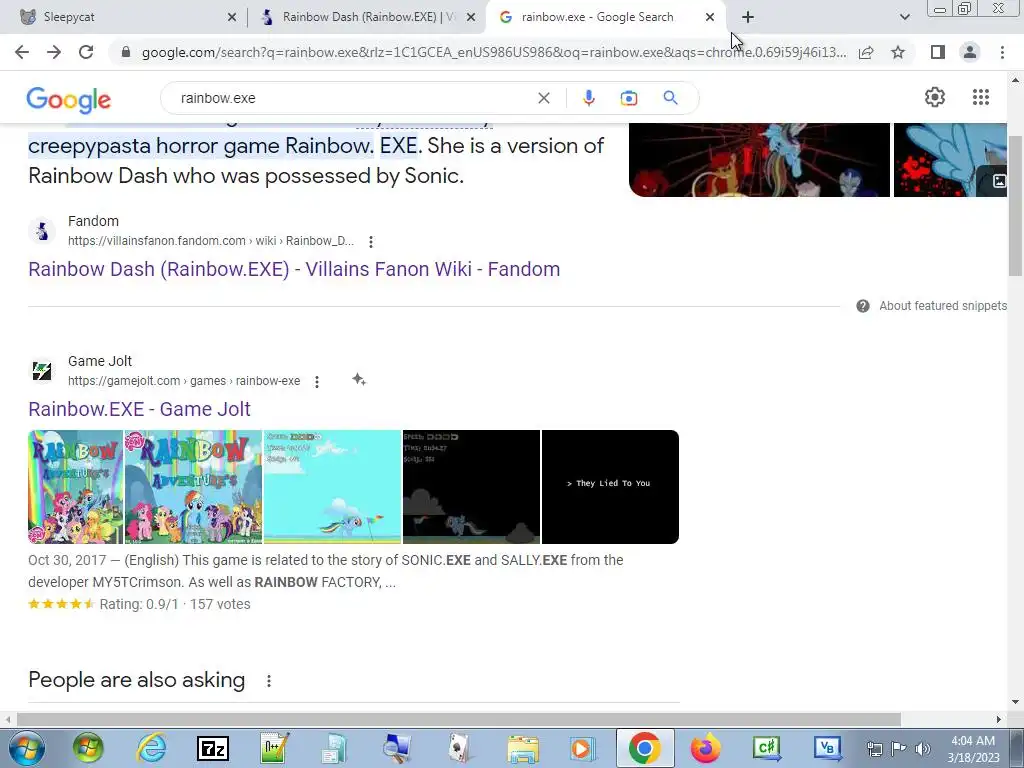Image resolution: width=1024 pixels, height=768 pixels.
Task: Reload the current page
Action: (x=86, y=52)
